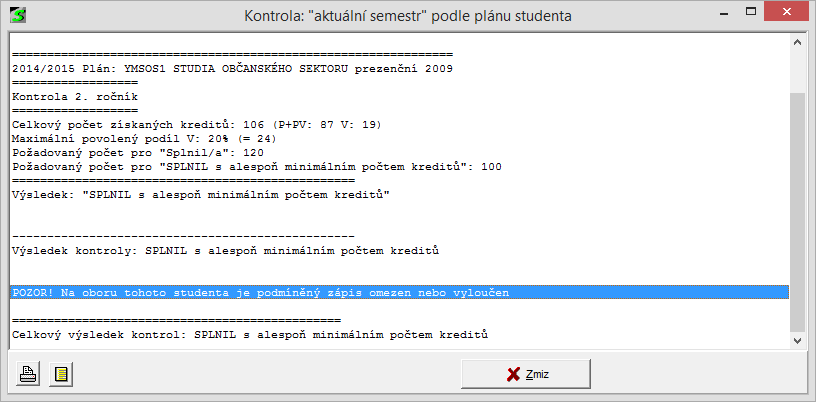Click scrollbar track above the thumb
The image size is (816, 402).
pyautogui.click(x=798, y=72)
